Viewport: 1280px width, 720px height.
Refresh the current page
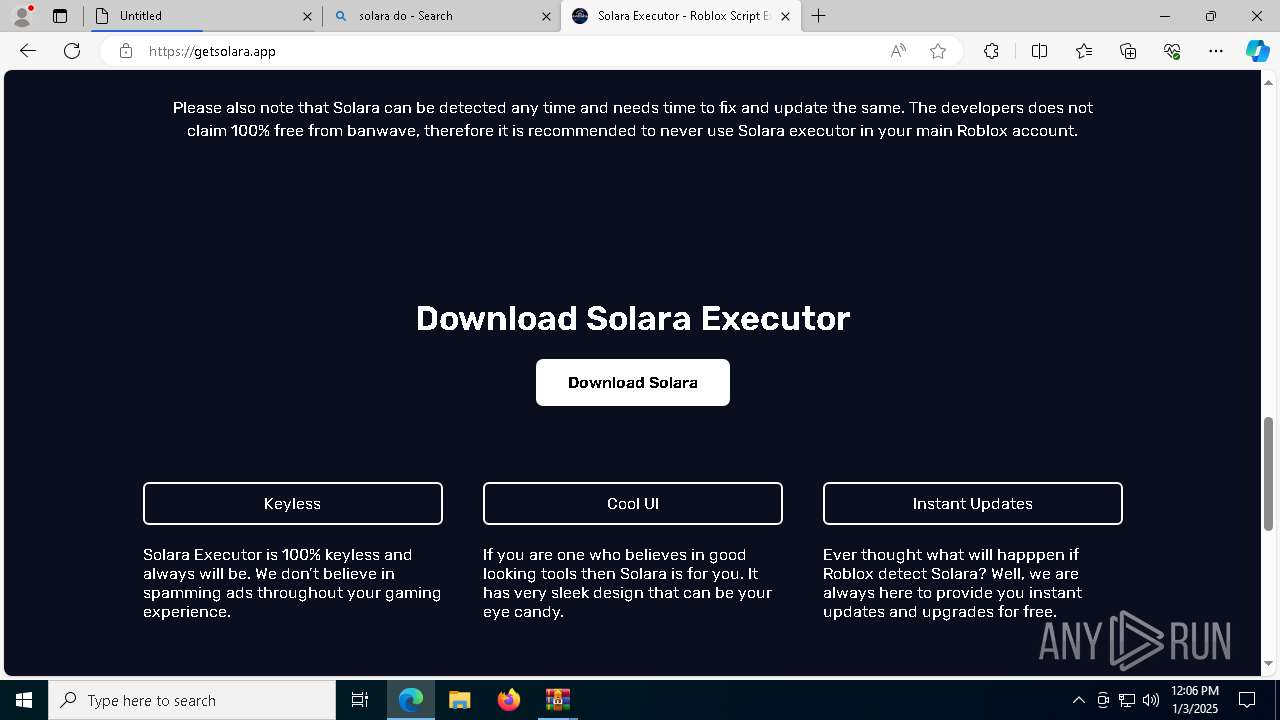coord(72,51)
